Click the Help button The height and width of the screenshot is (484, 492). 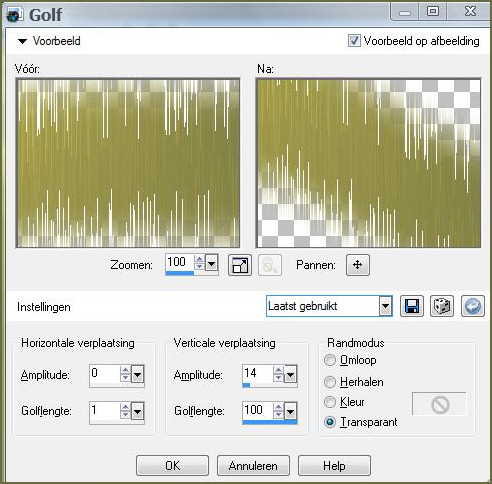334,465
